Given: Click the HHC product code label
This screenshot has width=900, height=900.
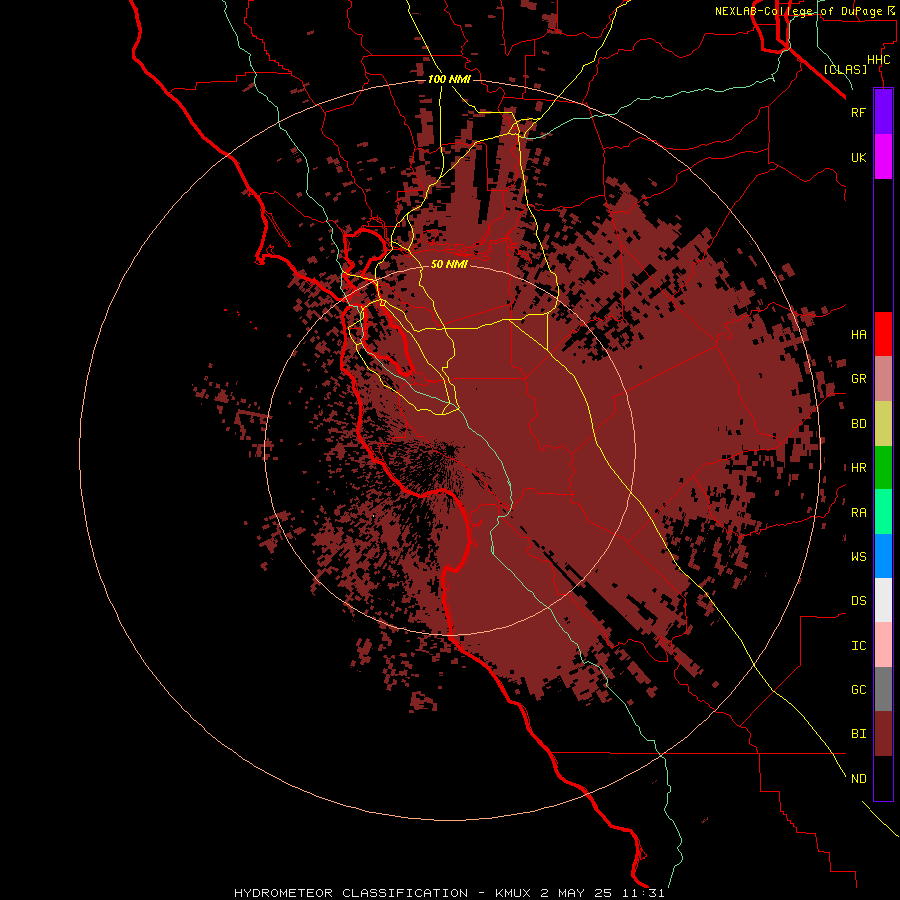Looking at the screenshot, I should (878, 60).
